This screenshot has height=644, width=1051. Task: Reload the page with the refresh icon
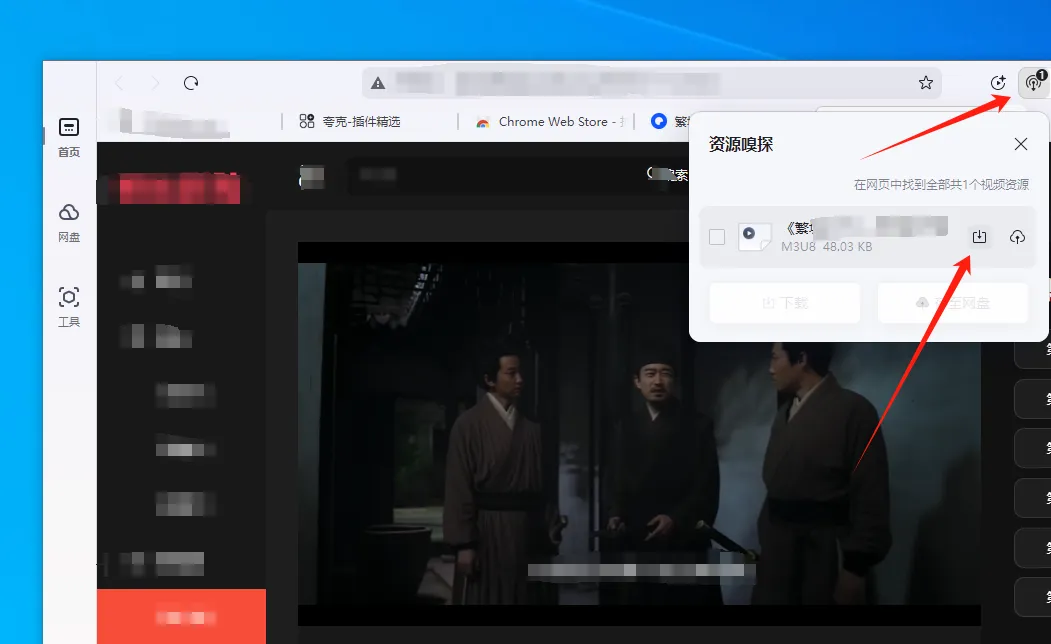[x=191, y=83]
